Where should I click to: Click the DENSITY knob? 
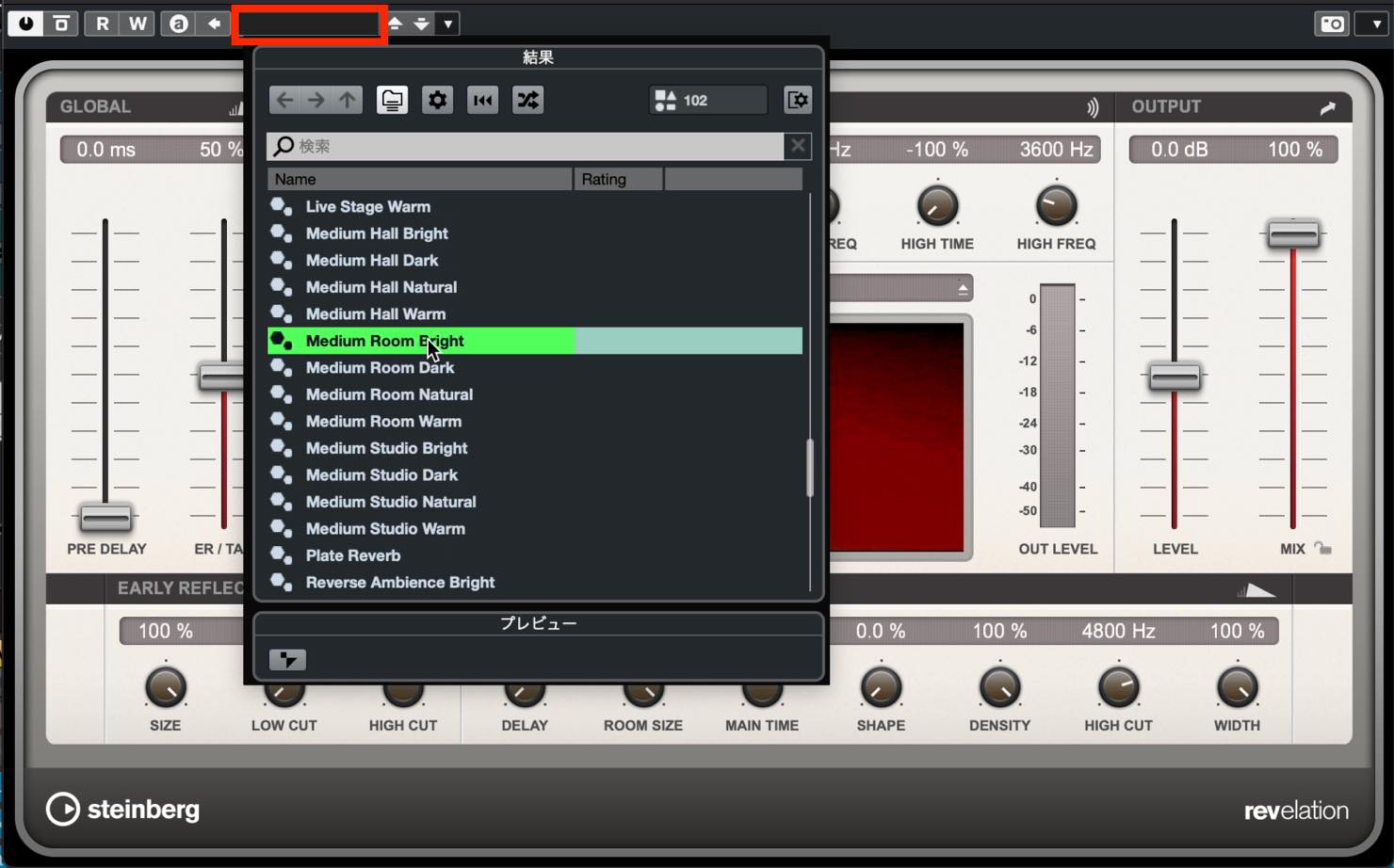click(999, 688)
